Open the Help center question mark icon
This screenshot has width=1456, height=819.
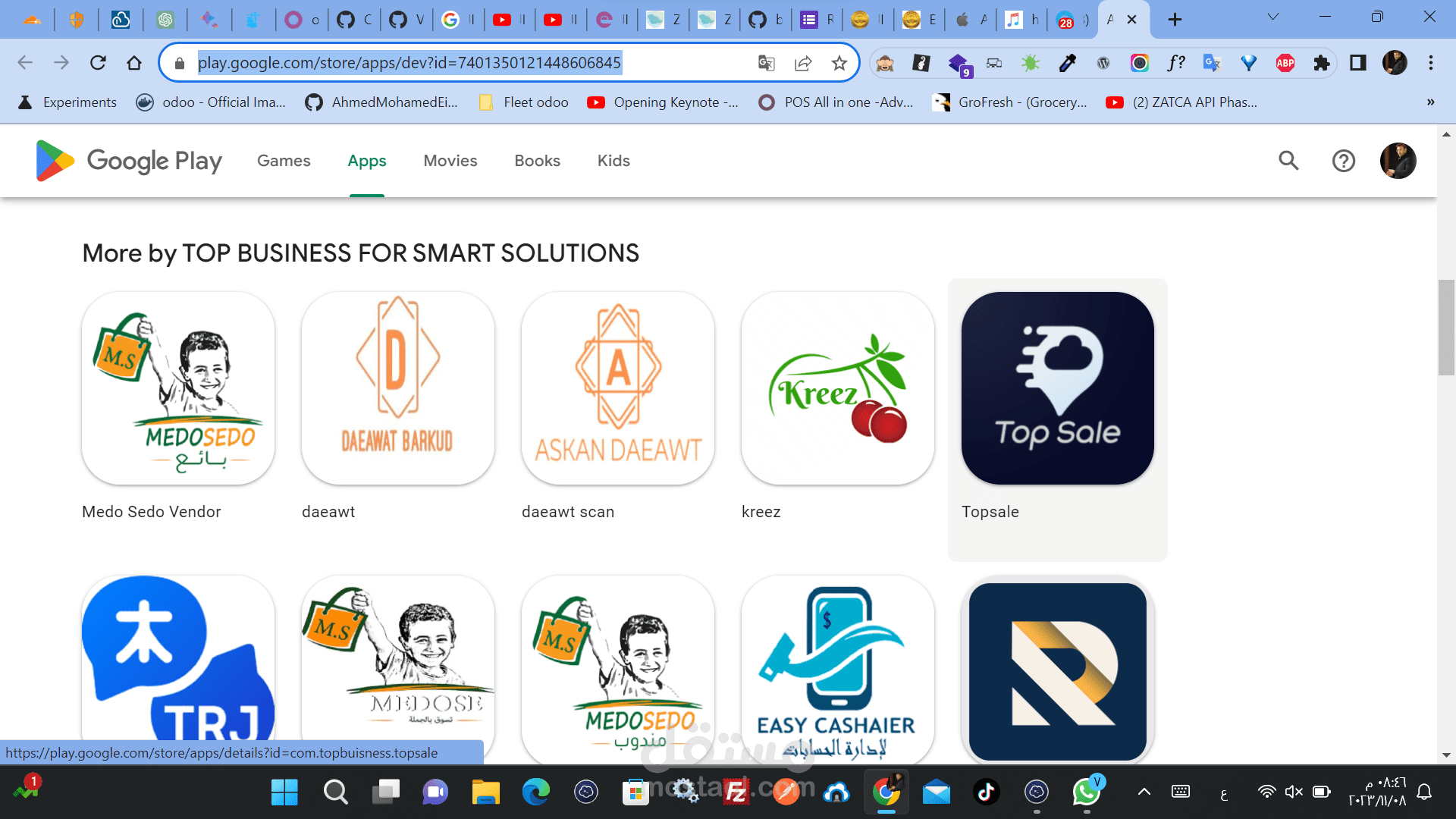point(1343,161)
